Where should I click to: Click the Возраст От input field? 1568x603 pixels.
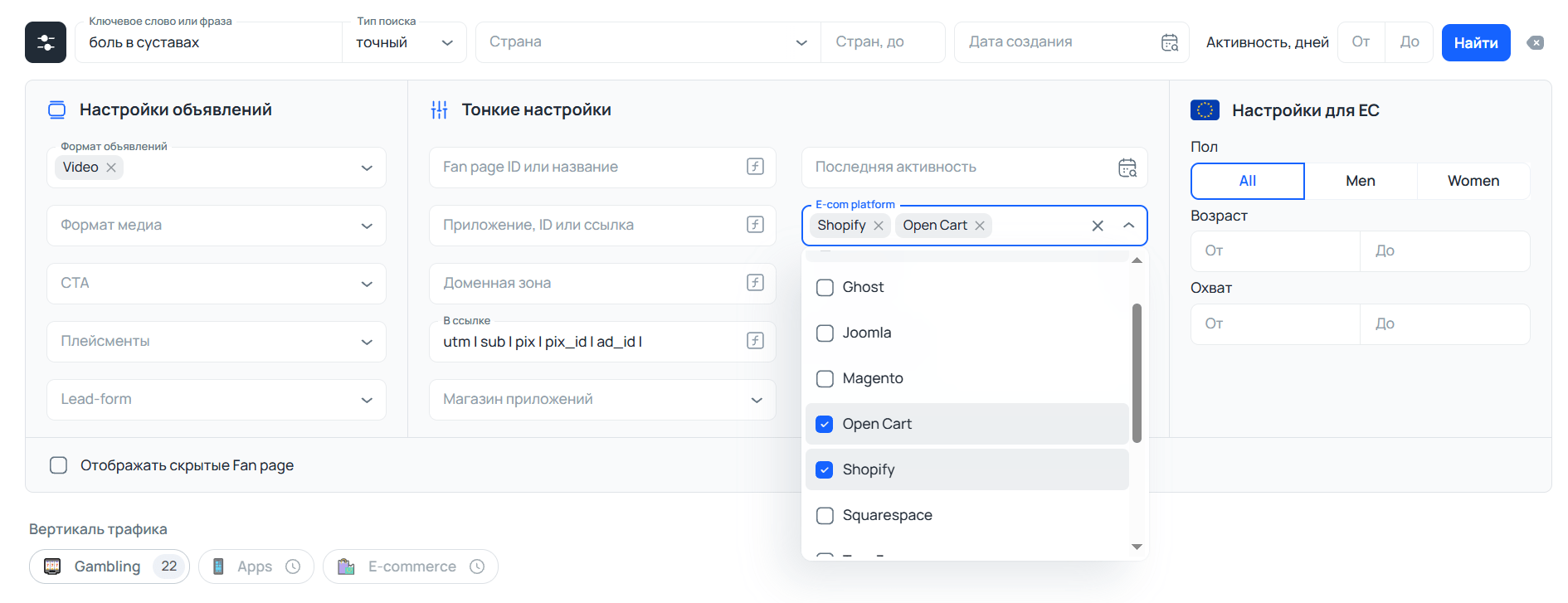(x=1276, y=251)
